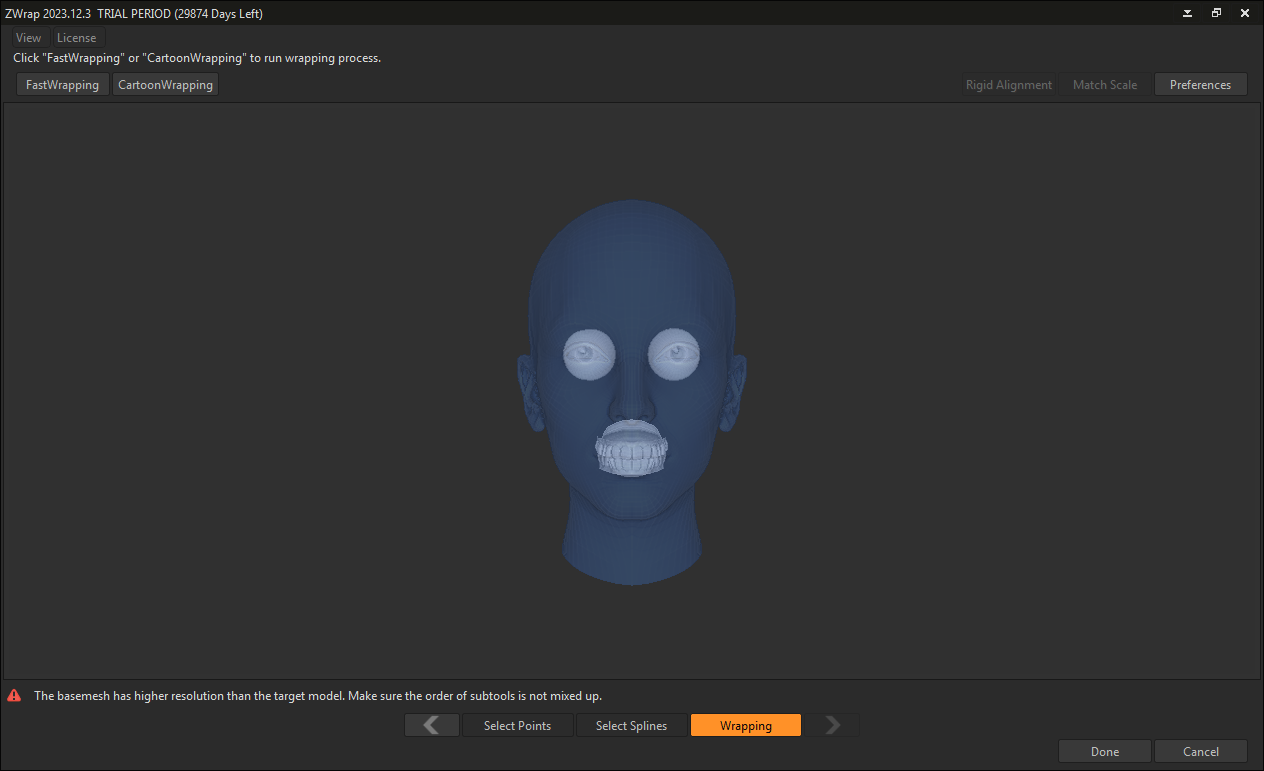The image size is (1264, 771).
Task: Open the View menu
Action: (x=28, y=38)
